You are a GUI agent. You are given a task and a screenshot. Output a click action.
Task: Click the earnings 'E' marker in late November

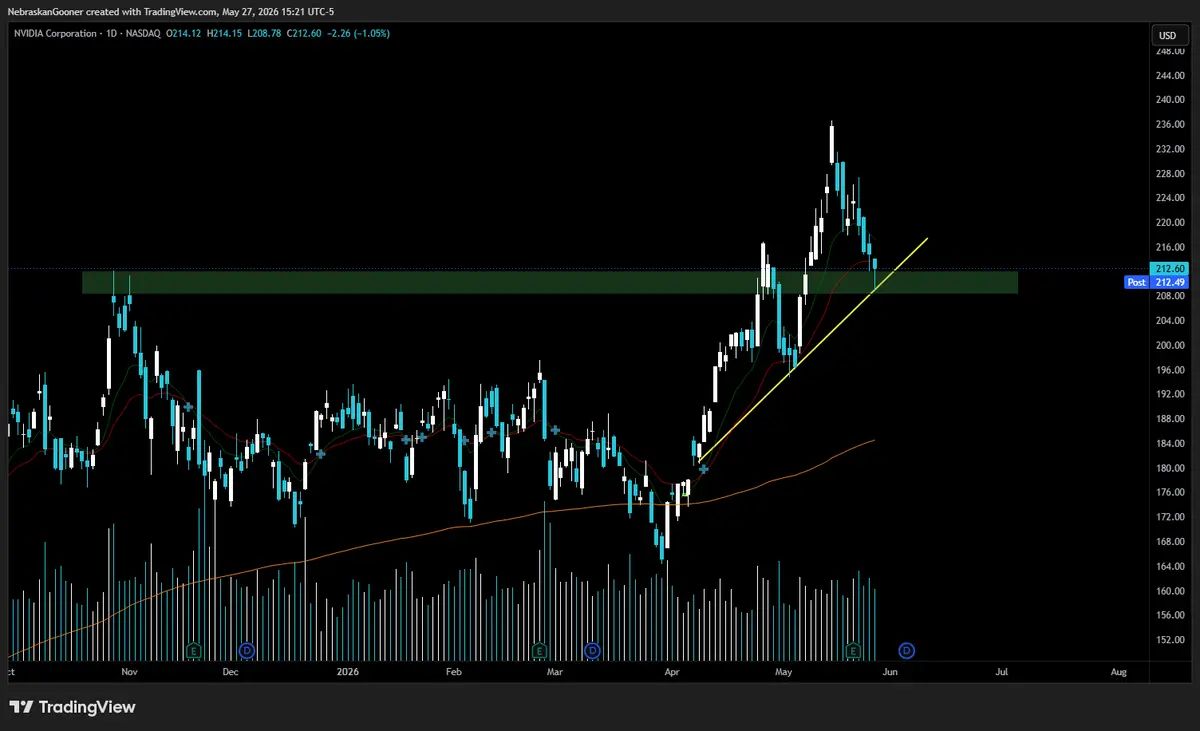click(194, 651)
